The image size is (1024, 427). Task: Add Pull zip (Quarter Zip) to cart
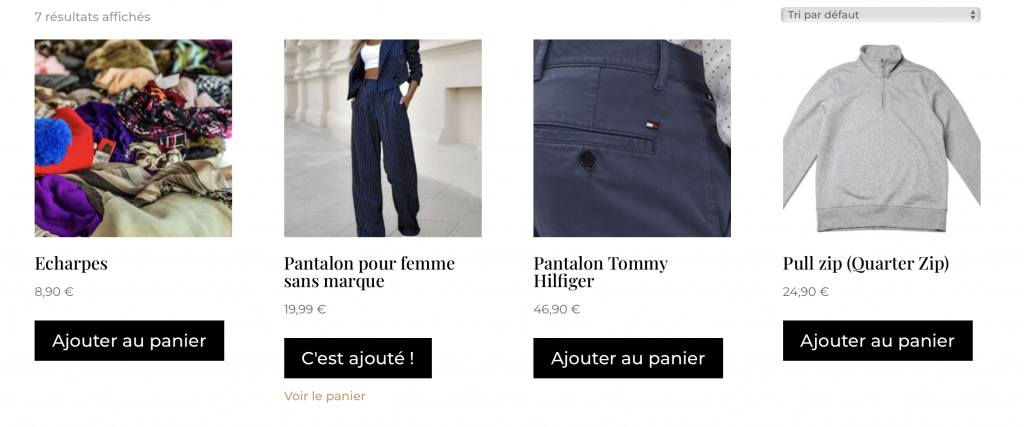coord(878,340)
